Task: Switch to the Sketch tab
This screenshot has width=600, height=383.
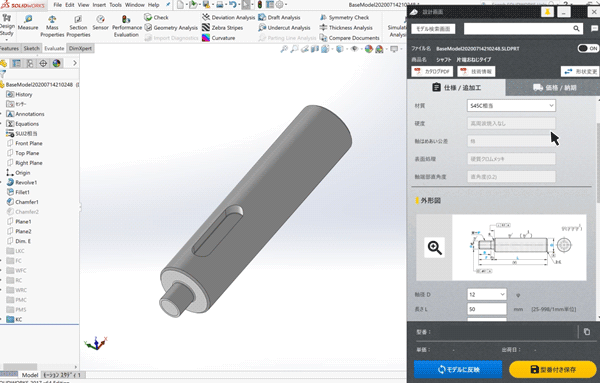Action: tap(31, 48)
